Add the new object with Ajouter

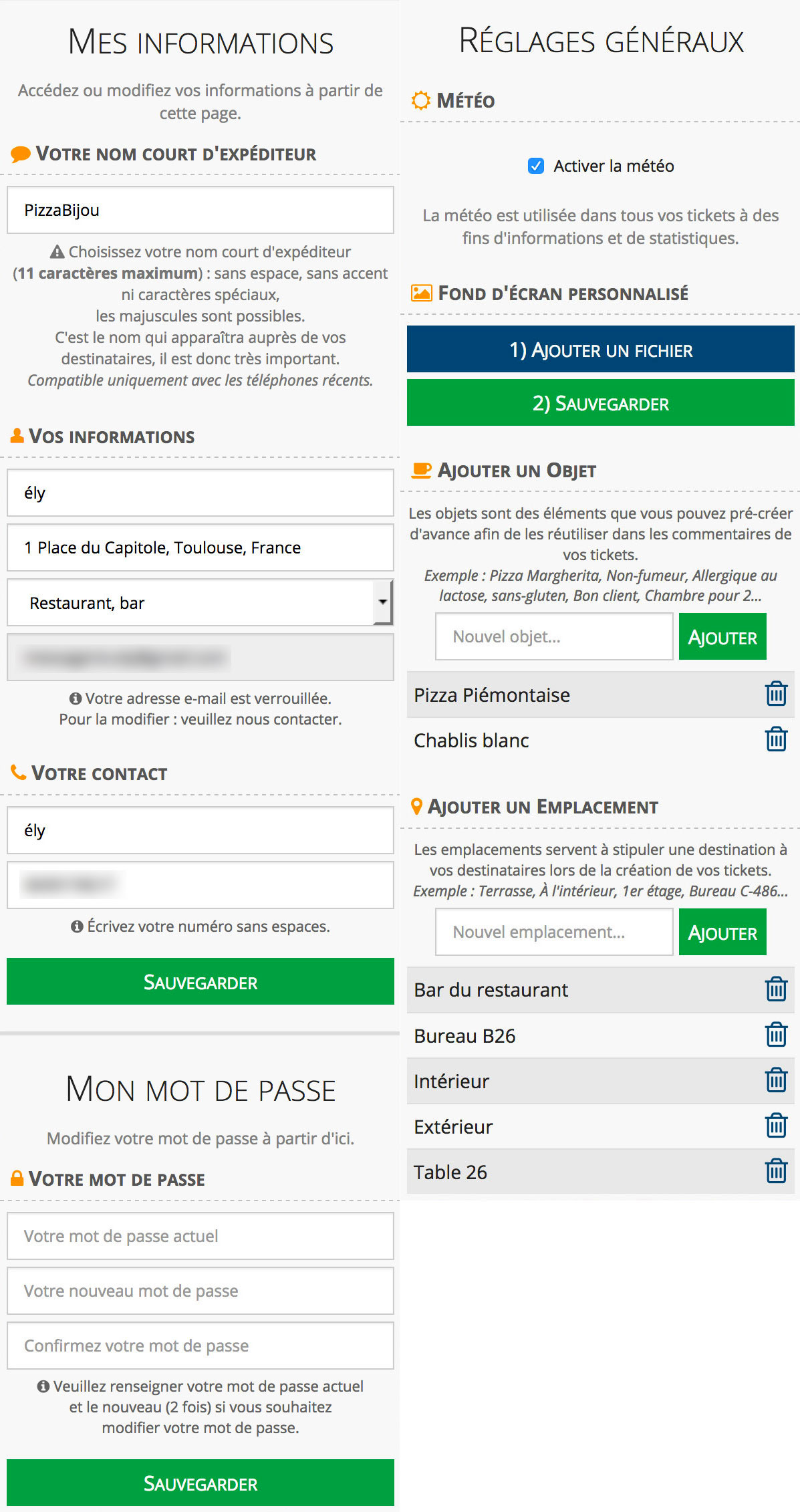coord(722,637)
